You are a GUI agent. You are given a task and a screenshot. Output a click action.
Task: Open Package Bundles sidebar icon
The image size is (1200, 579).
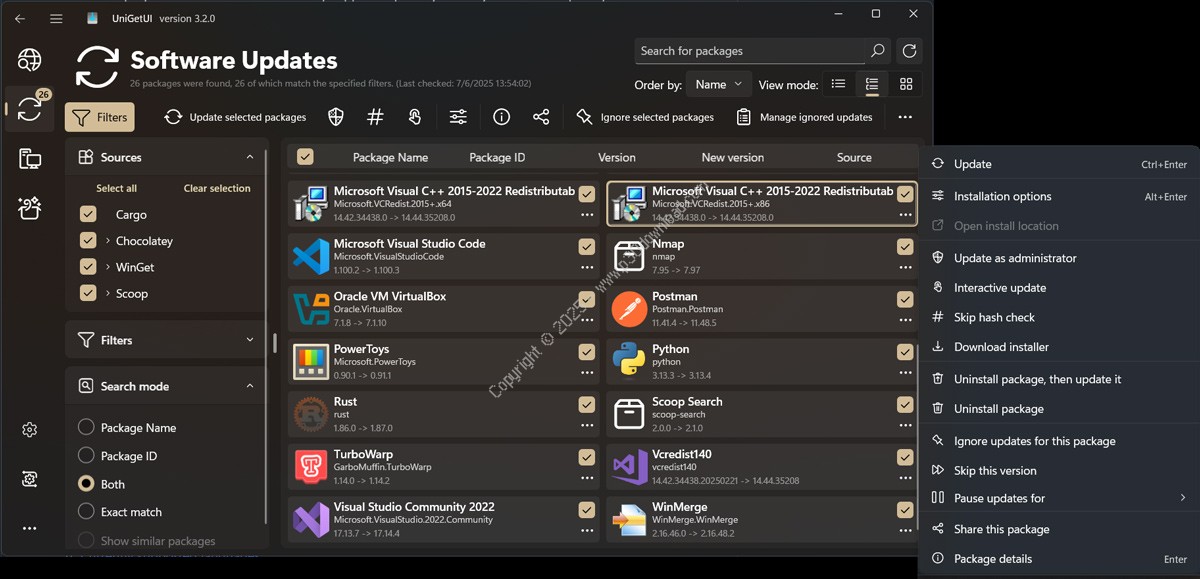tap(29, 208)
